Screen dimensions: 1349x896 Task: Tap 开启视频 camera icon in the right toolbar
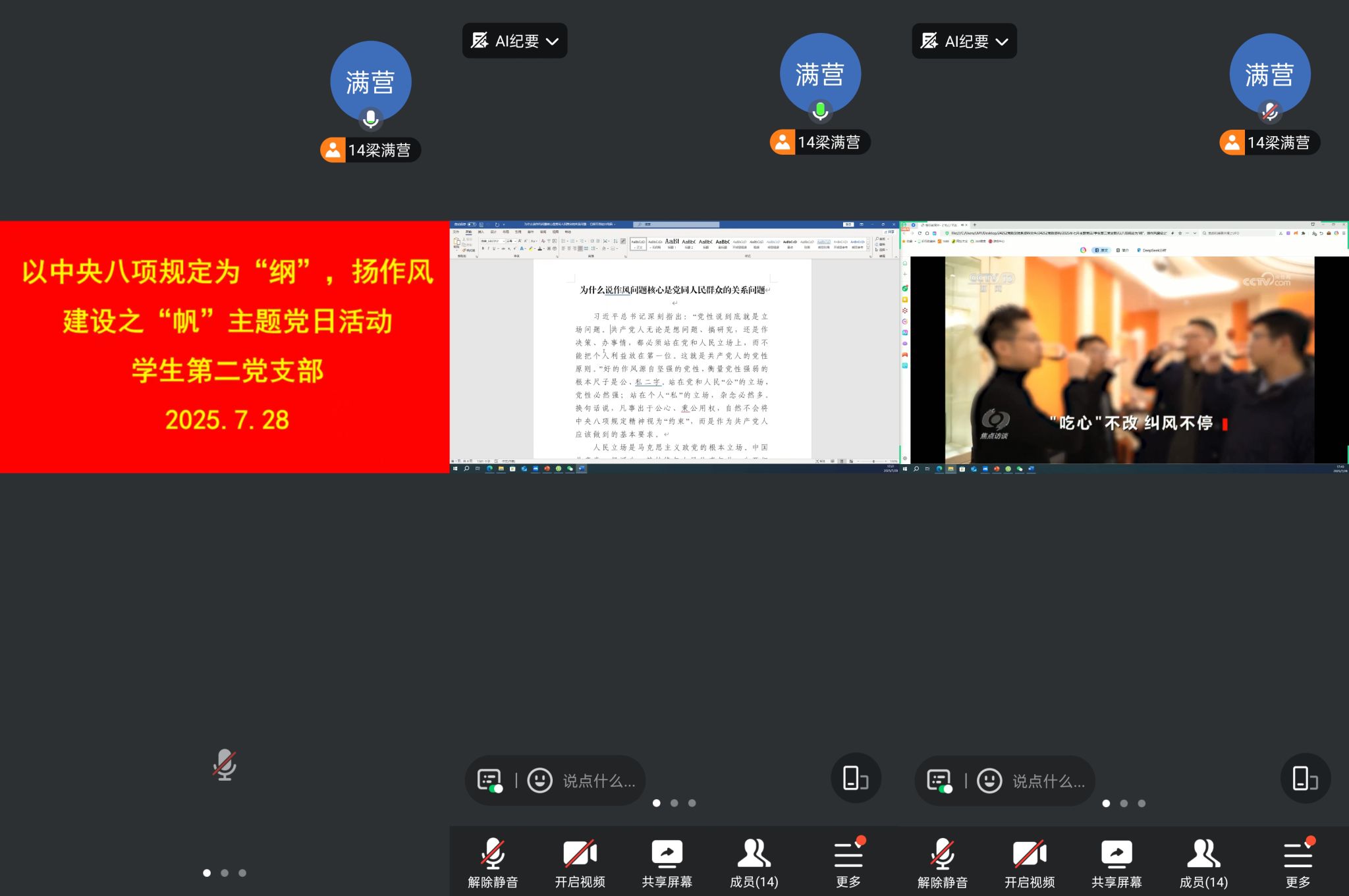1030,855
